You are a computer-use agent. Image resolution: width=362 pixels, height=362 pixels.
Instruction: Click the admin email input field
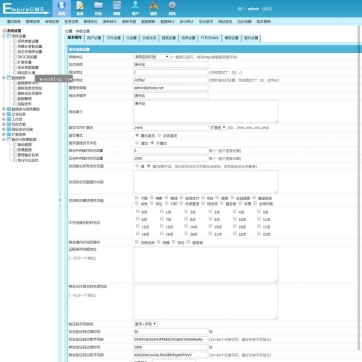tap(171, 88)
